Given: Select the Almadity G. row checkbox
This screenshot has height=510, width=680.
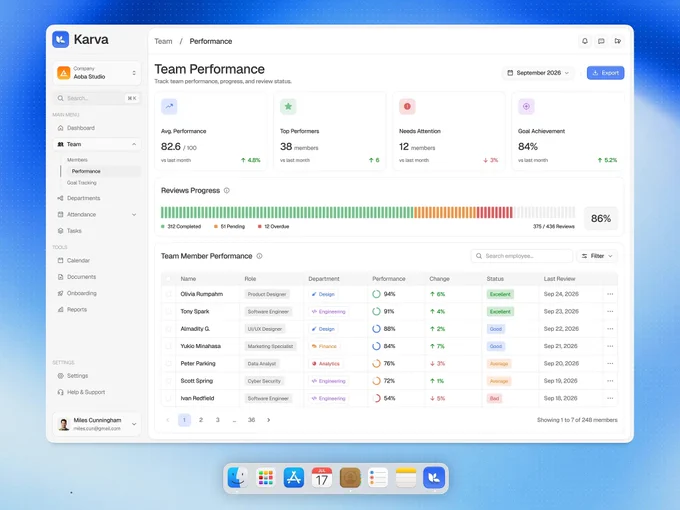Looking at the screenshot, I should point(168,329).
